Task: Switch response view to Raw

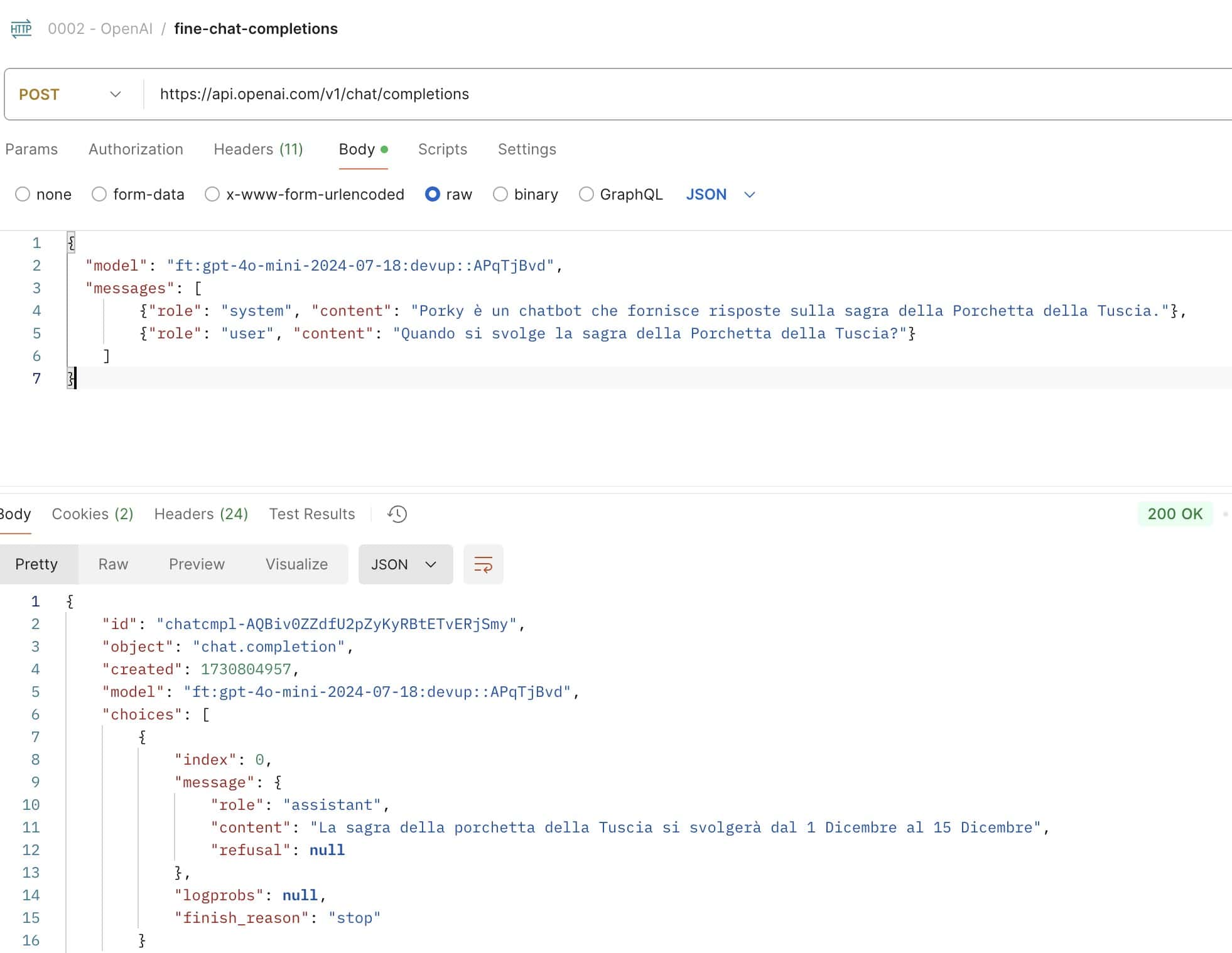Action: coord(113,564)
